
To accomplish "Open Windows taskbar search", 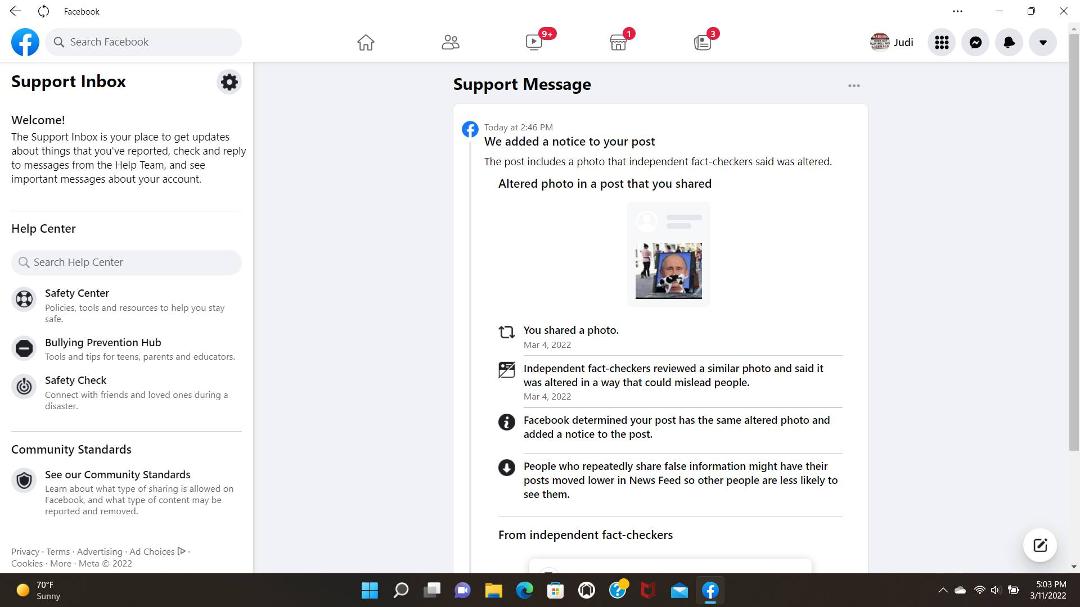I will click(x=401, y=590).
